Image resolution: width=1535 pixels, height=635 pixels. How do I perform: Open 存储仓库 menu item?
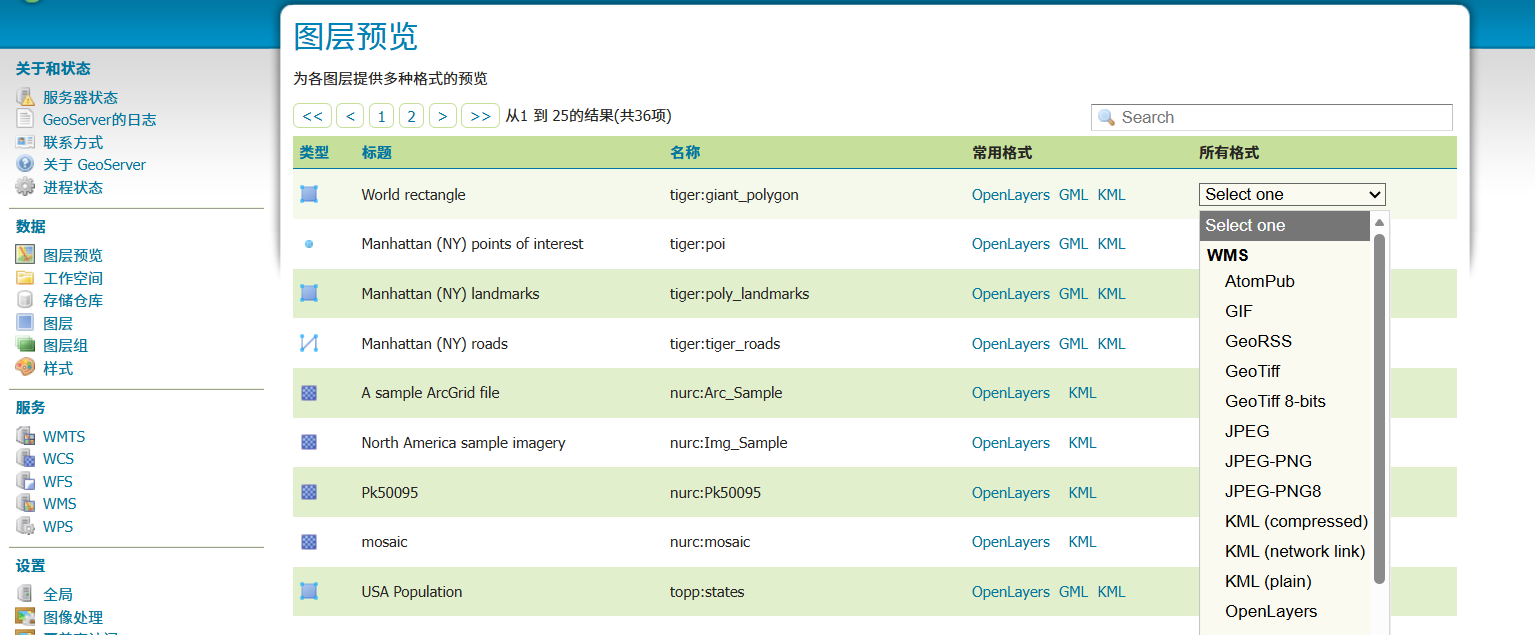(x=73, y=300)
